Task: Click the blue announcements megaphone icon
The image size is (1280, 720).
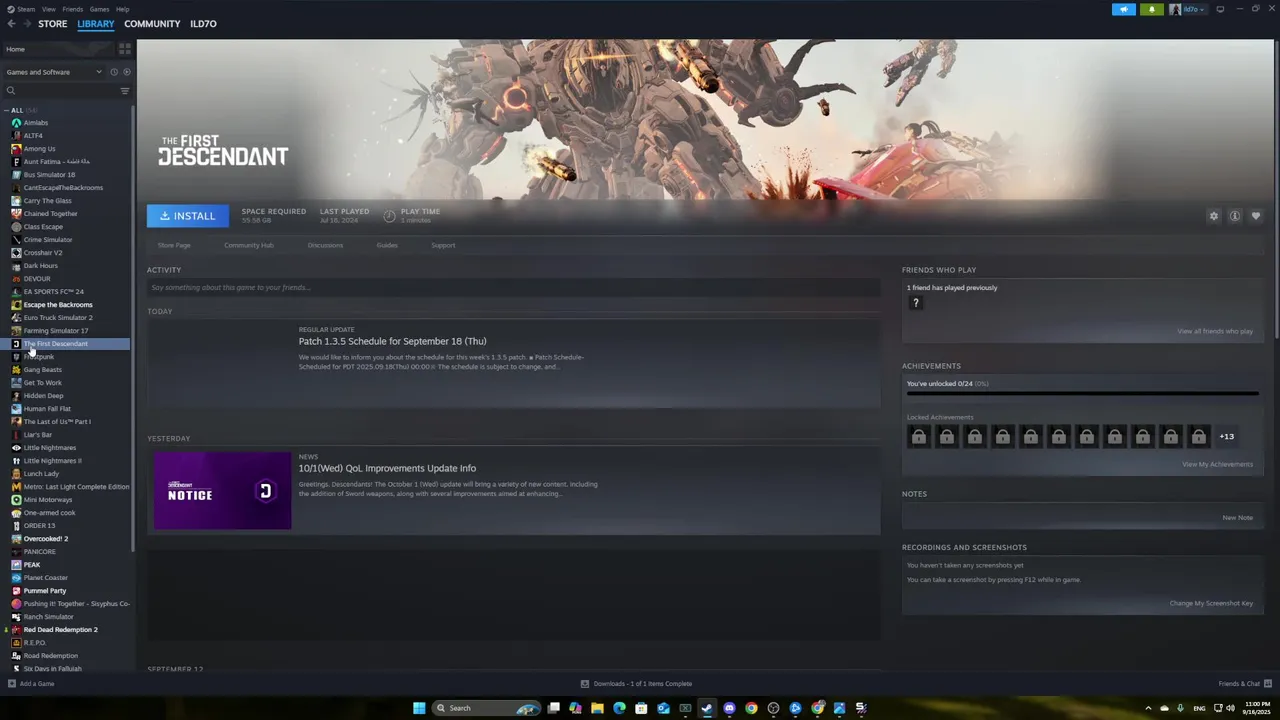Action: (1123, 9)
